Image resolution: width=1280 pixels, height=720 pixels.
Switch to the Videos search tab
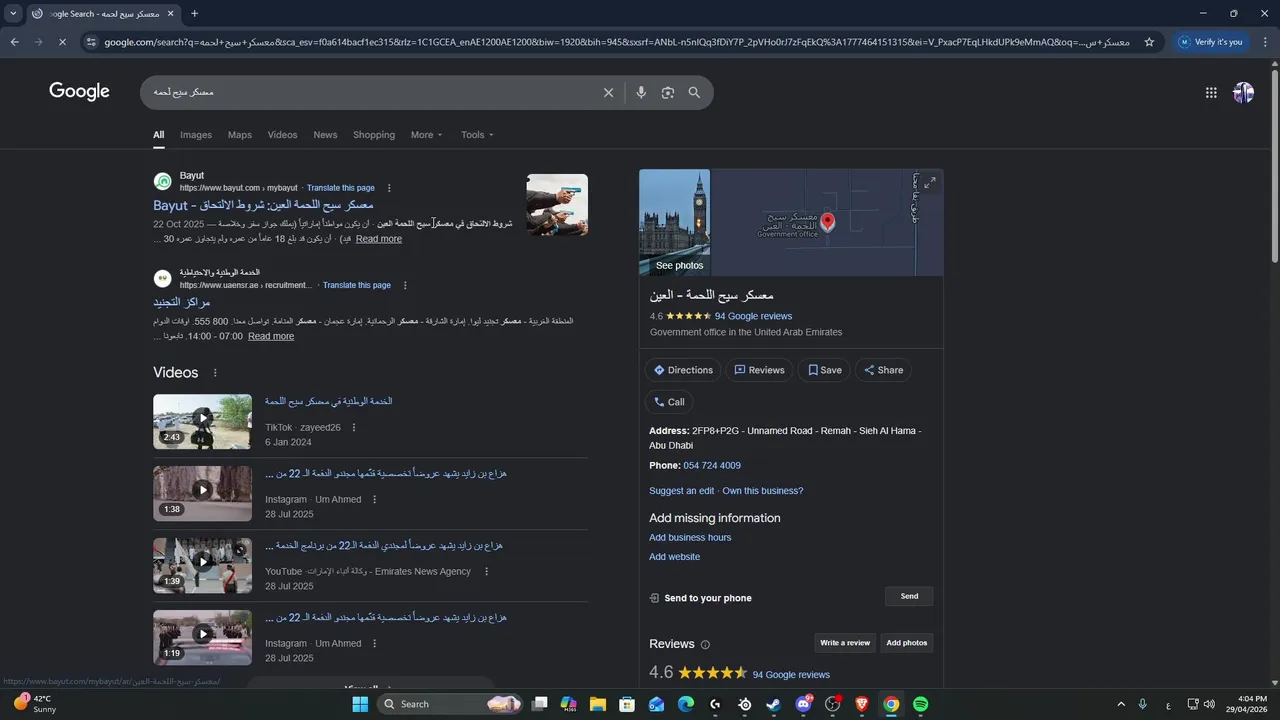(282, 135)
